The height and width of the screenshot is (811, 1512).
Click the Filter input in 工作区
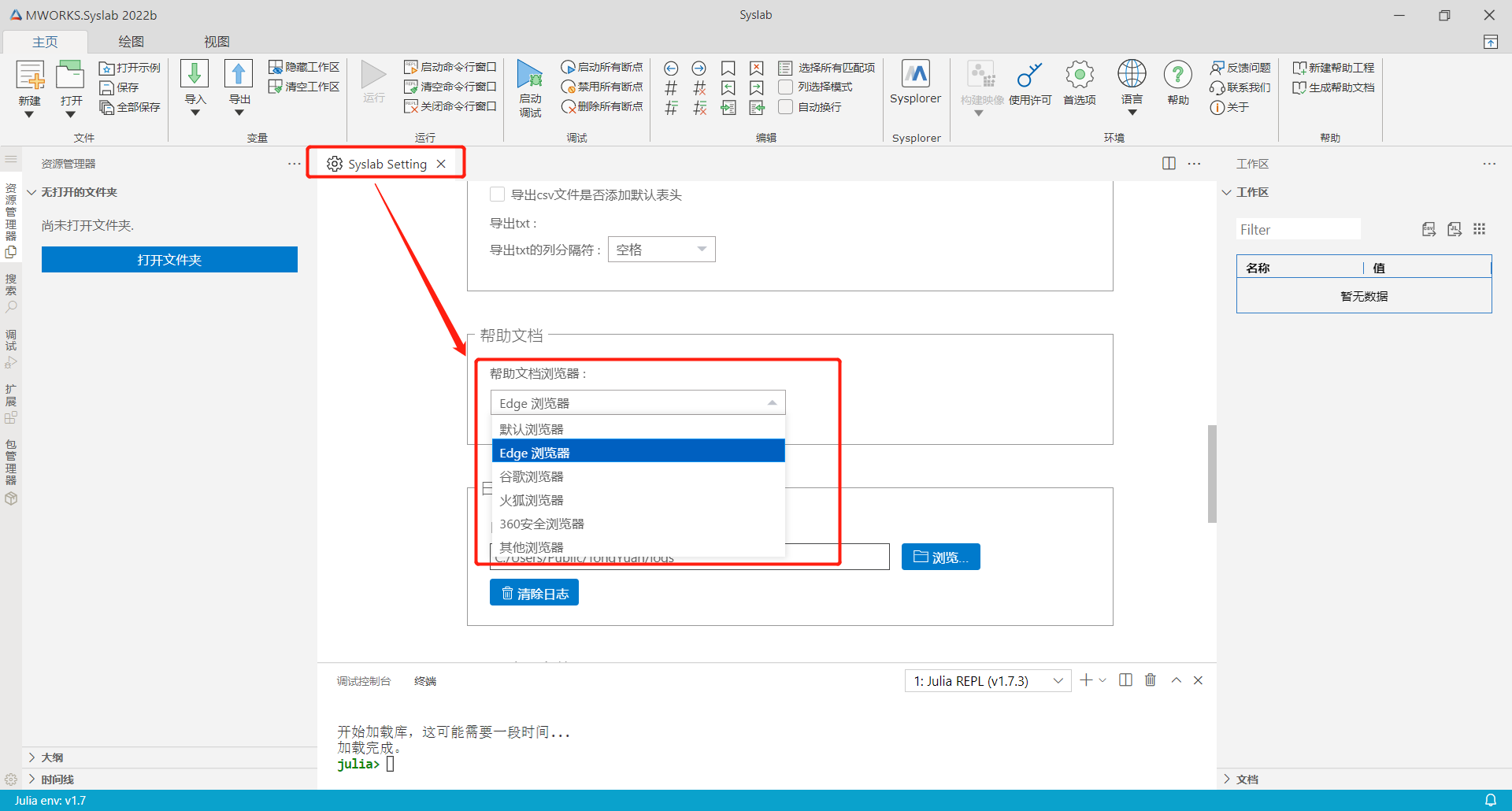pyautogui.click(x=1298, y=229)
